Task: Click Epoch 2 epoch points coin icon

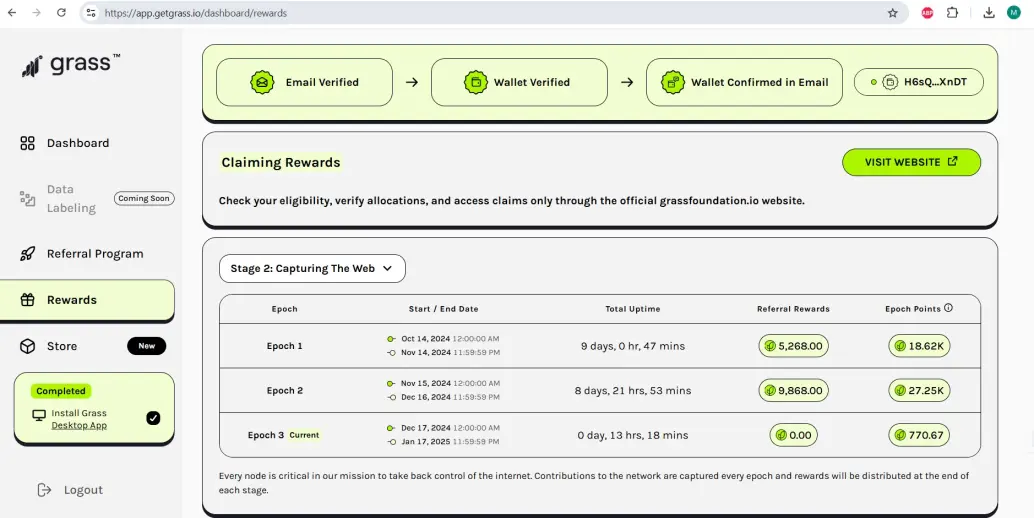Action: pos(900,391)
